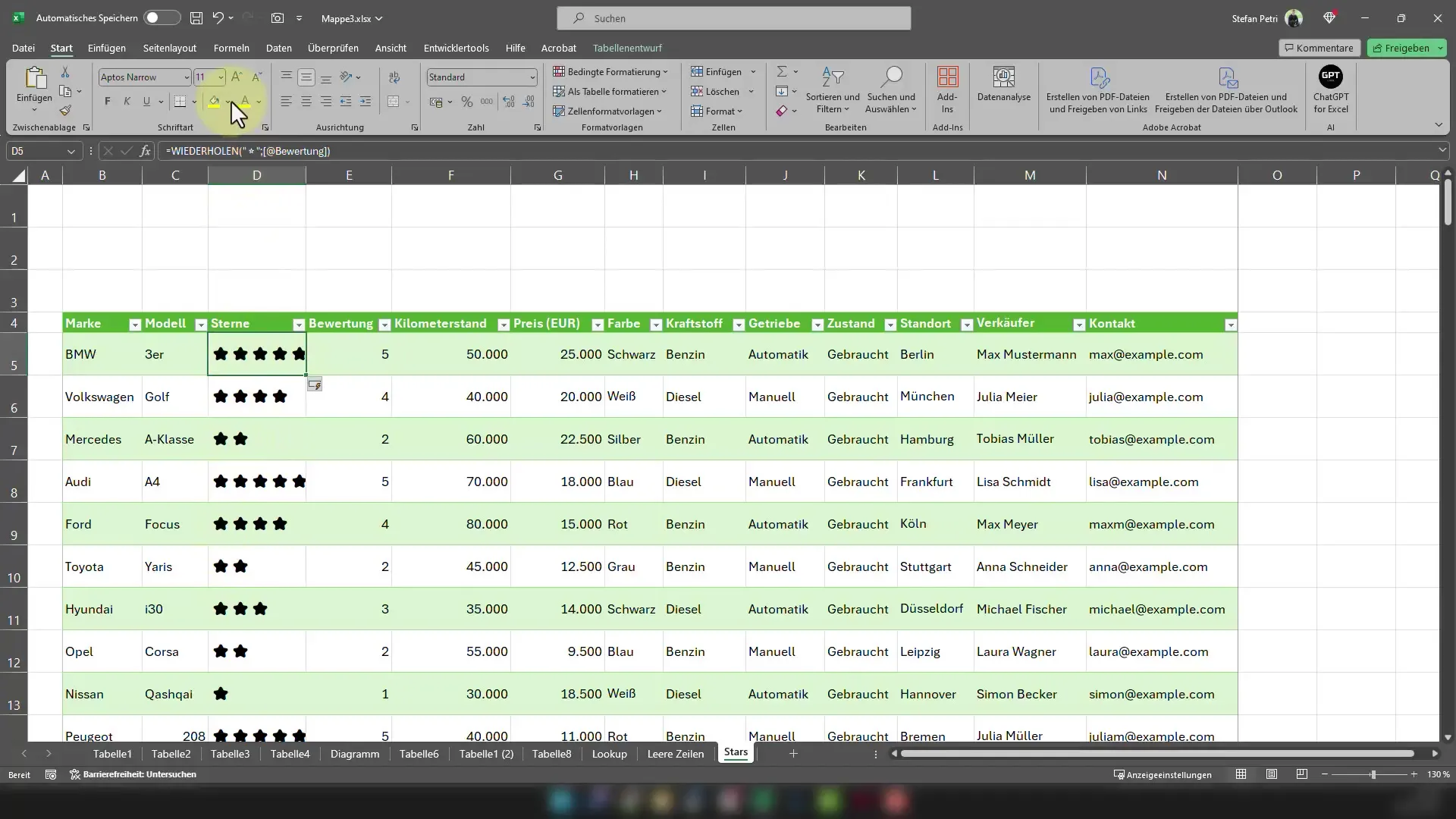1456x819 pixels.
Task: Expand the Schriftgröße dropdown field
Action: 219,77
